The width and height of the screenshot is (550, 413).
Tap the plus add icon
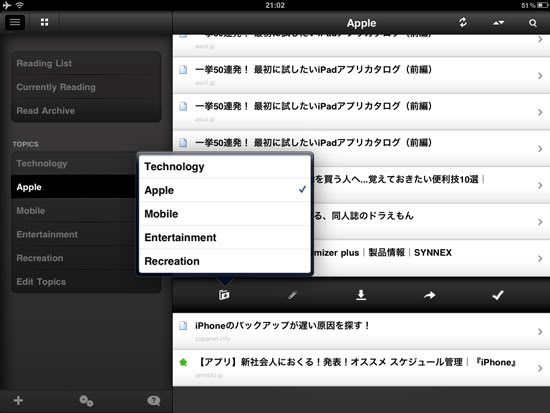[18, 400]
